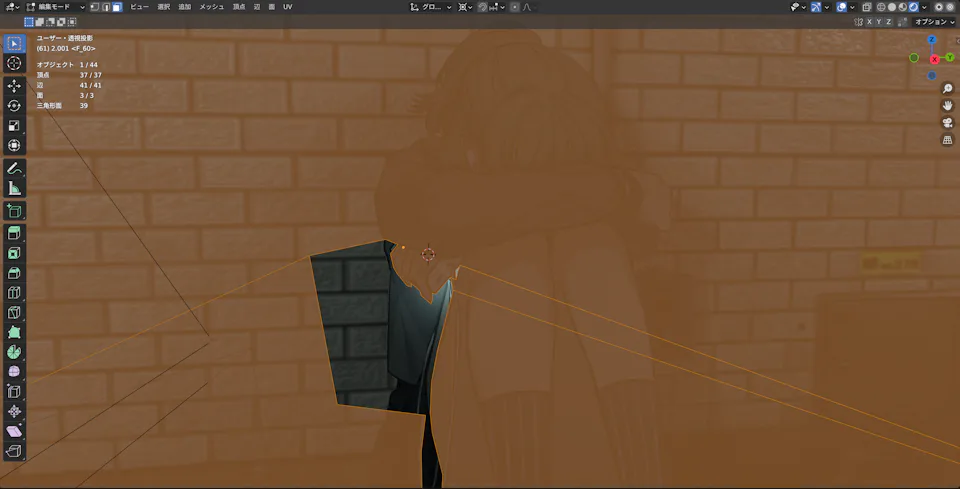Activate the Move tool
960x489 pixels.
[x=14, y=86]
